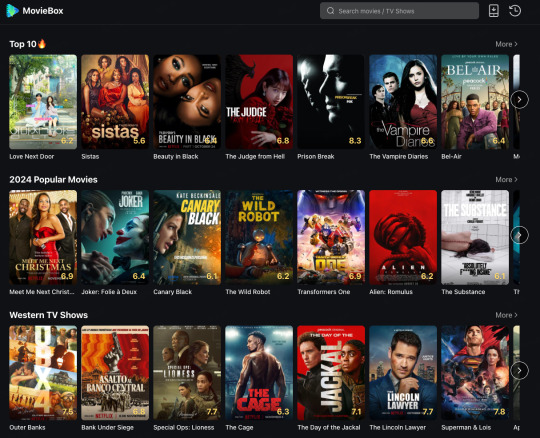Open The Vampire Diaries poster

tap(403, 102)
